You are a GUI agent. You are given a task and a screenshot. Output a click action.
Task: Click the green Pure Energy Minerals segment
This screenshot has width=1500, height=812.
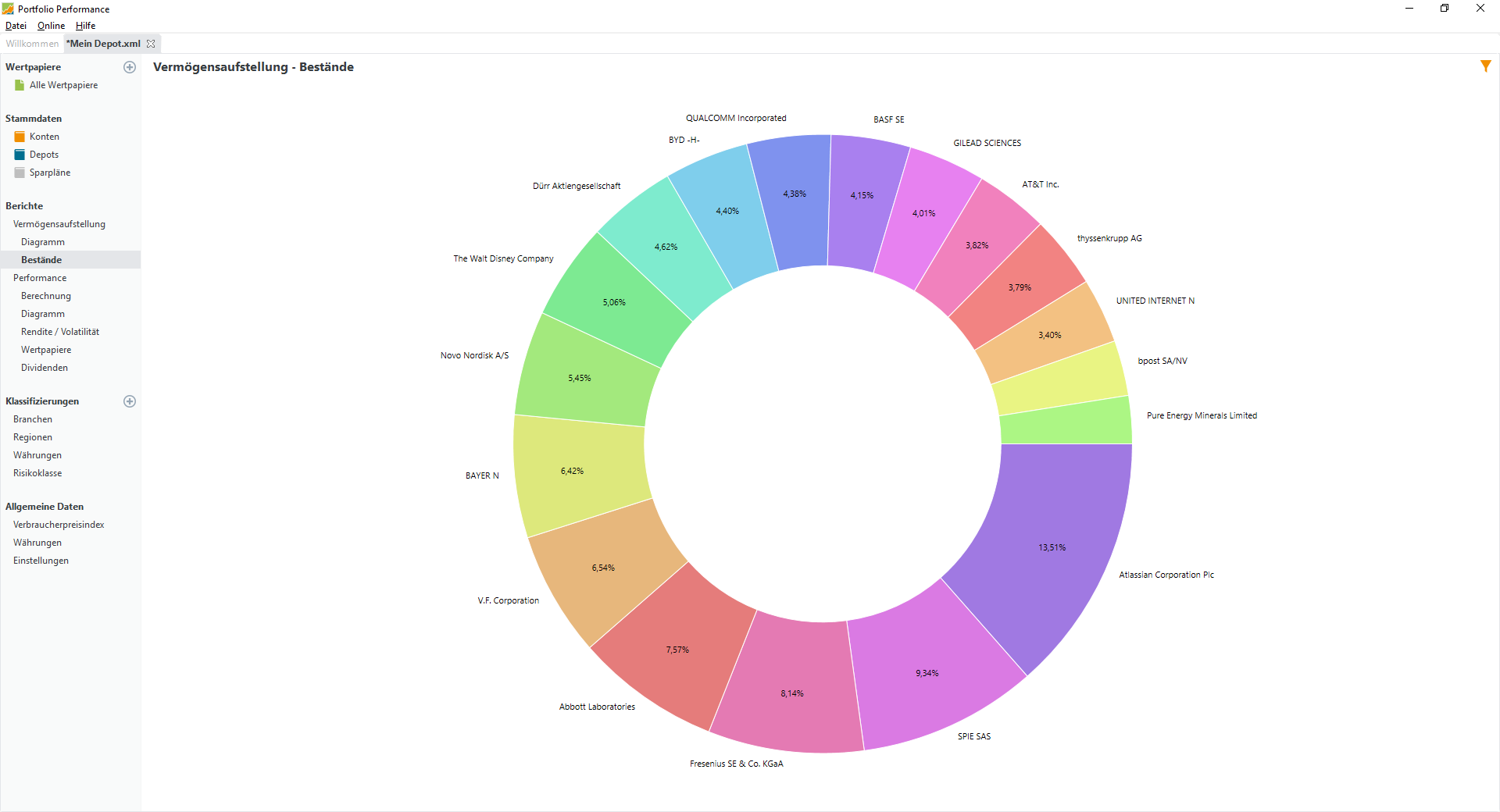[x=1067, y=422]
